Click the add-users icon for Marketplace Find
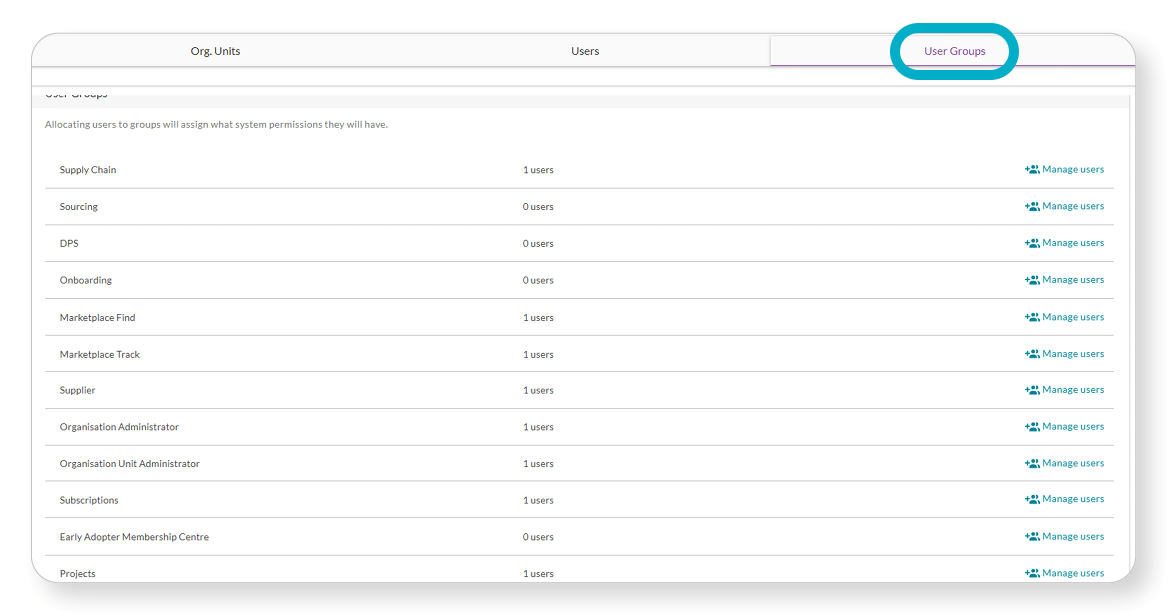This screenshot has height=615, width=1168. 1032,317
